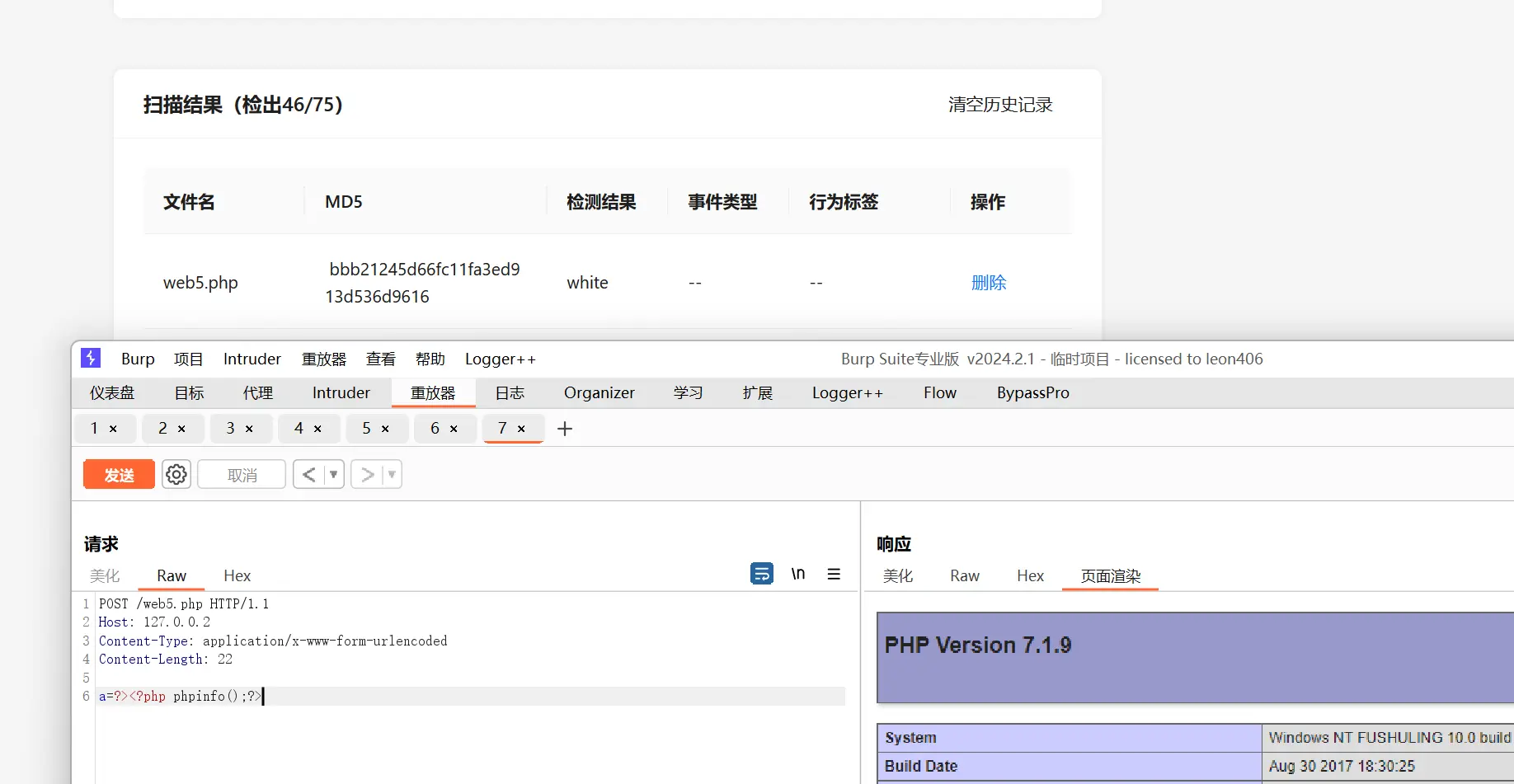
Task: Click 删除 link for web5.php
Action: 989,283
